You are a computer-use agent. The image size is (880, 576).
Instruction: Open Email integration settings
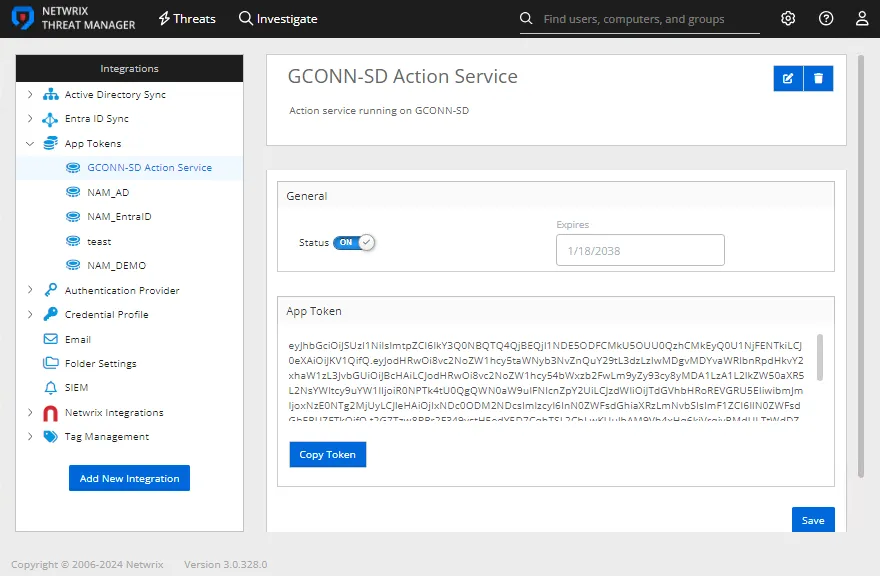pyautogui.click(x=77, y=340)
